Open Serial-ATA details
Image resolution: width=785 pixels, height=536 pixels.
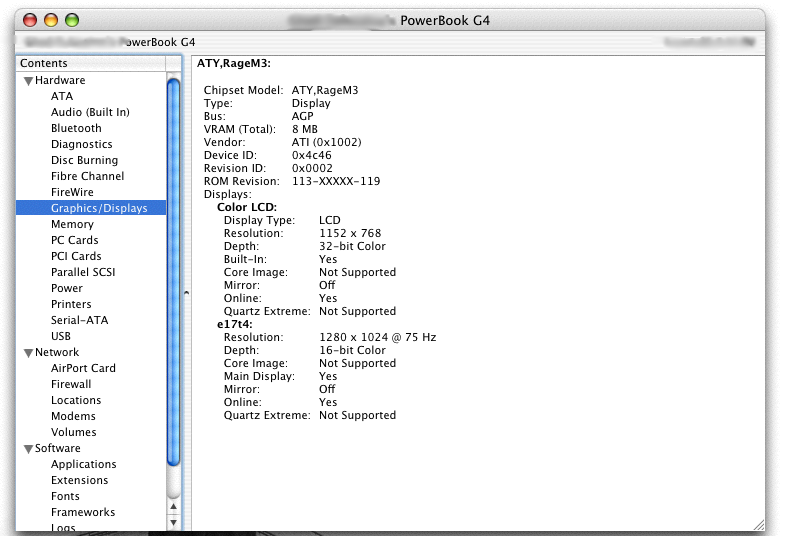click(x=80, y=320)
